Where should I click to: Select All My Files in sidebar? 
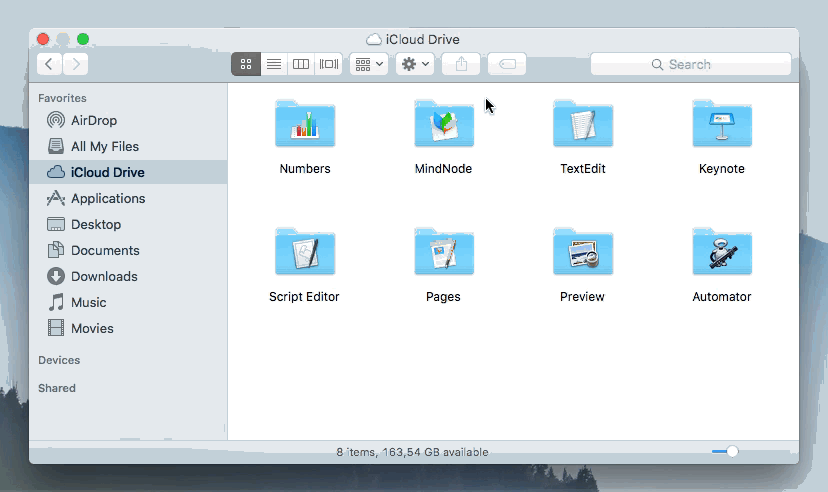128,146
